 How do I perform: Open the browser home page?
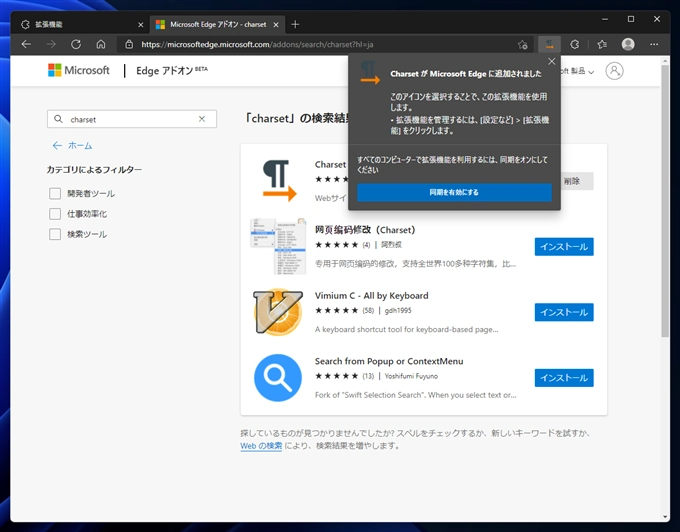[101, 44]
